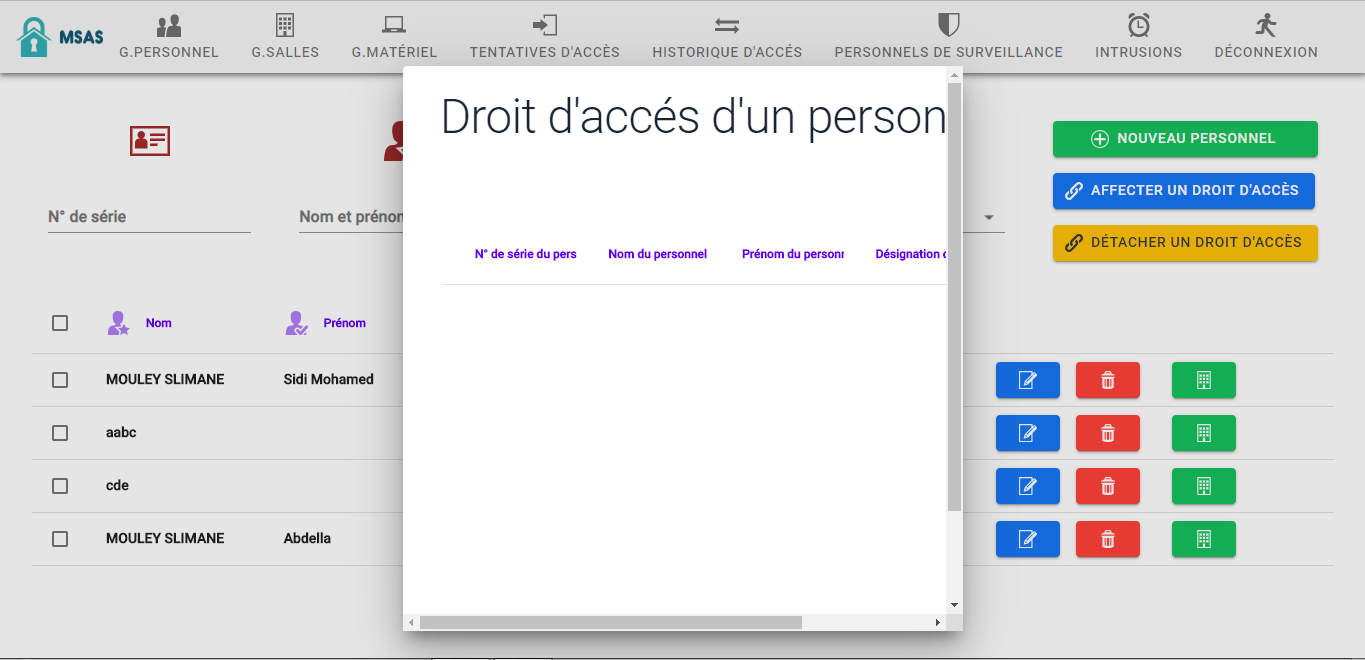Edit the Sidi Mohamed personnel row
The image size is (1365, 660).
tap(1027, 380)
